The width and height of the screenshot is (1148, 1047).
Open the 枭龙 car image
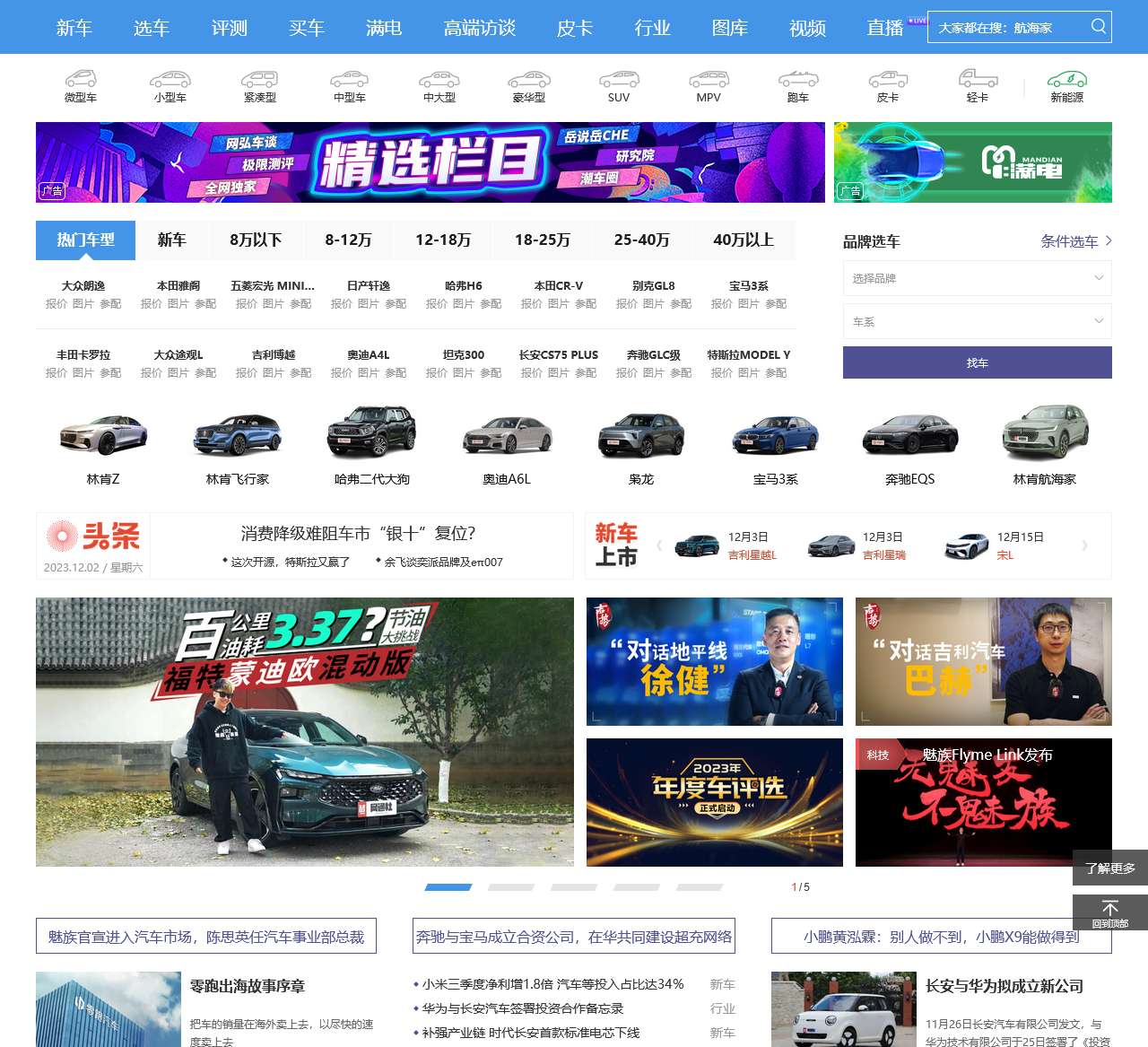[x=641, y=435]
